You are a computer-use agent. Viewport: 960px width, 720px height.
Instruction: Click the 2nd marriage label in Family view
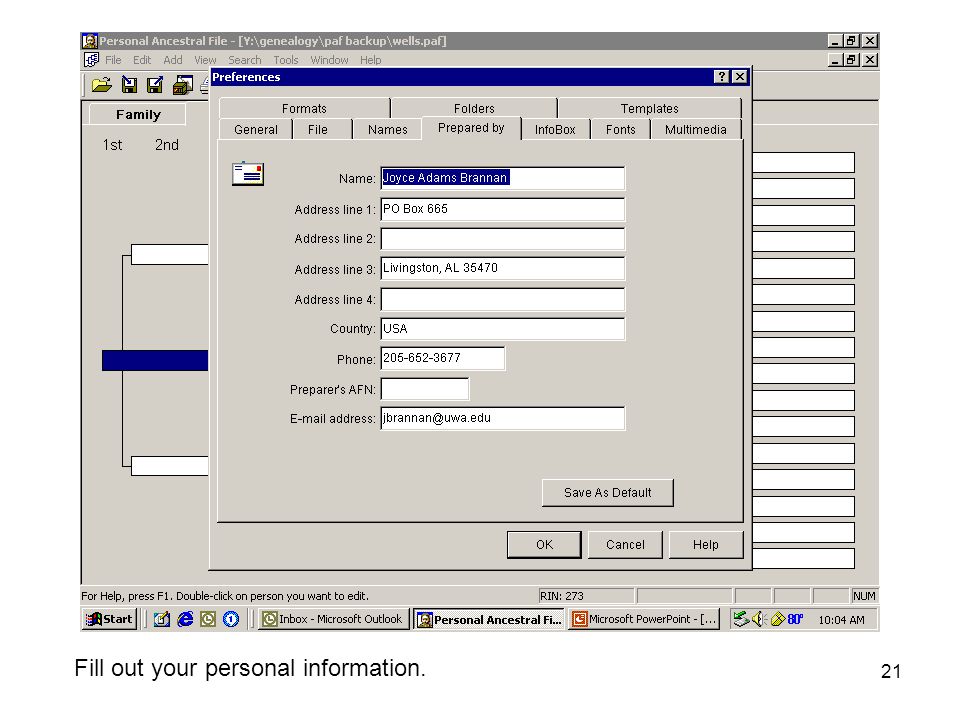[167, 145]
